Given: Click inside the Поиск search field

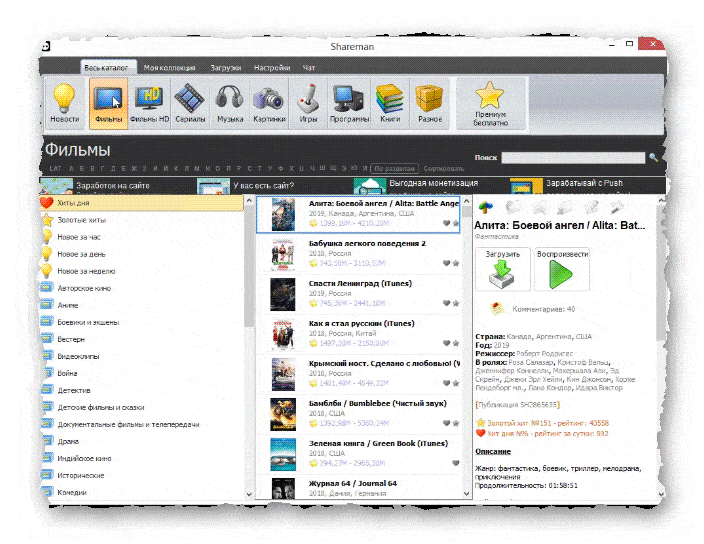Looking at the screenshot, I should tap(573, 158).
